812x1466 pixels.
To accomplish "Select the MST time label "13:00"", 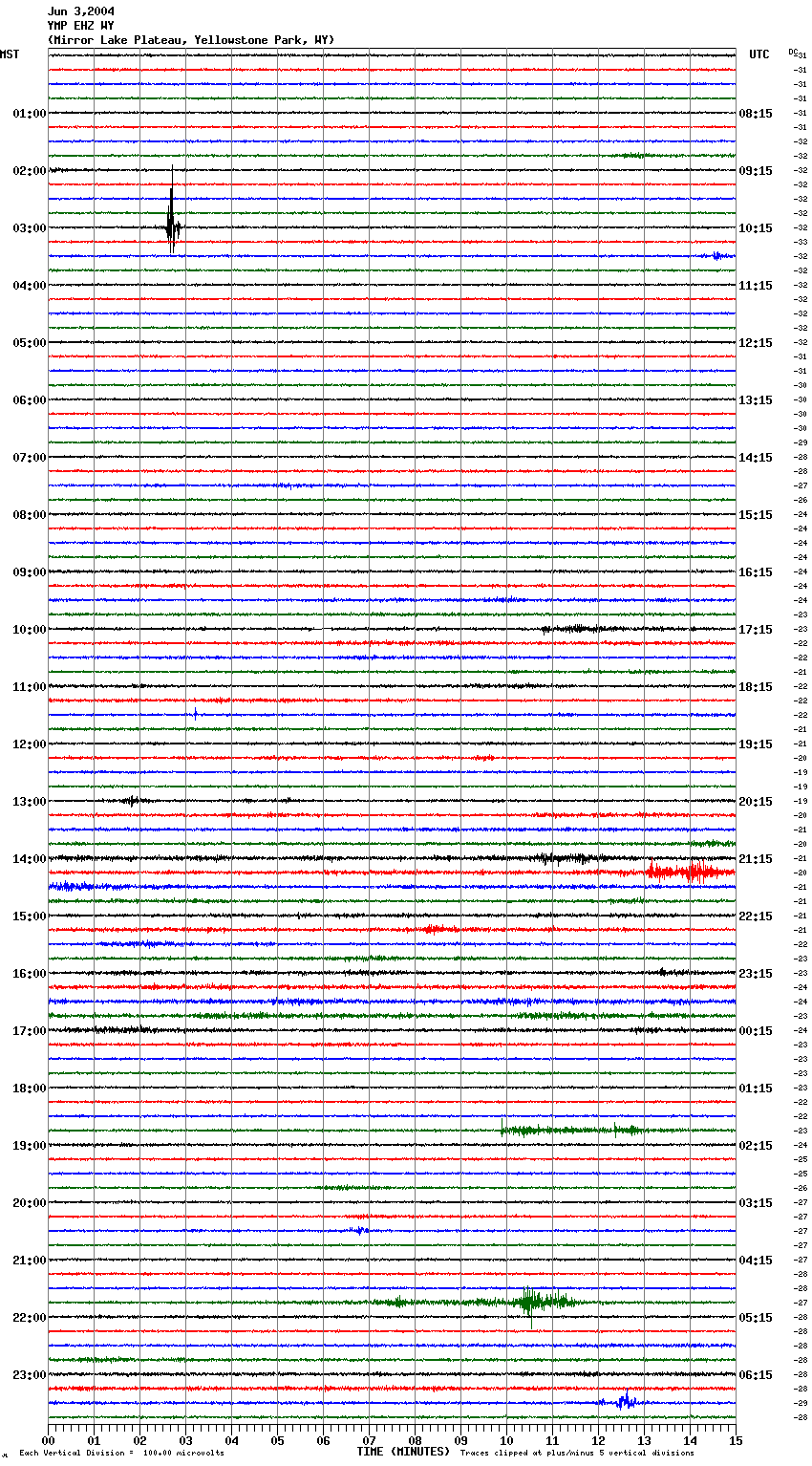I will (x=30, y=802).
